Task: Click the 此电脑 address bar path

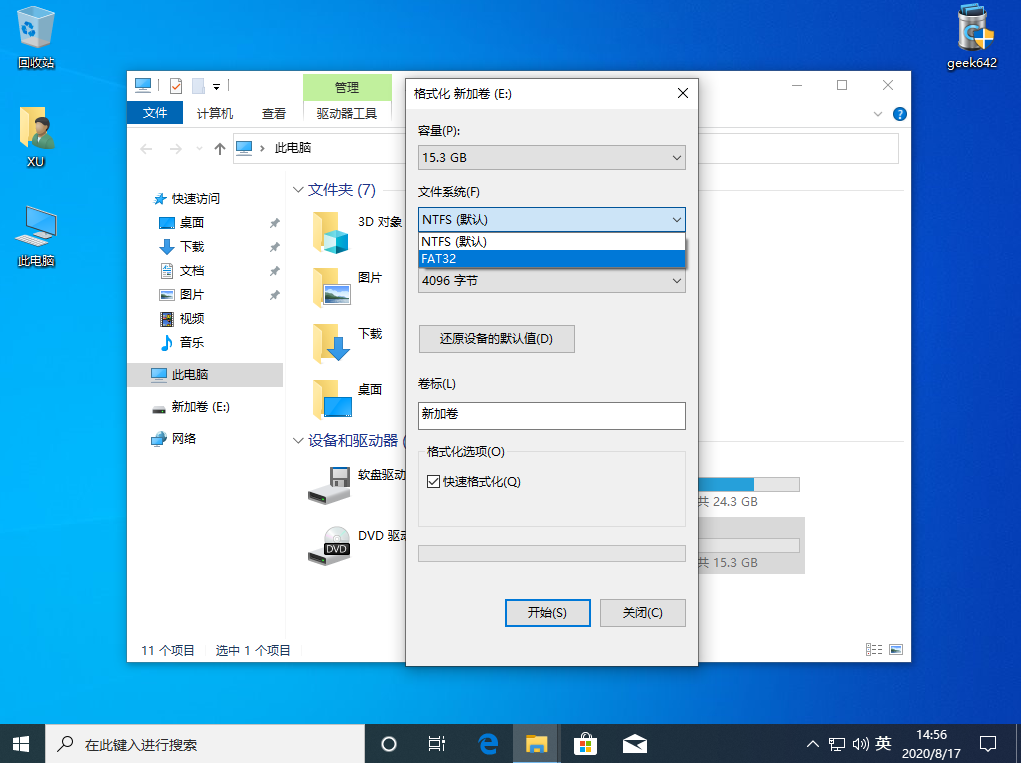Action: pyautogui.click(x=293, y=148)
